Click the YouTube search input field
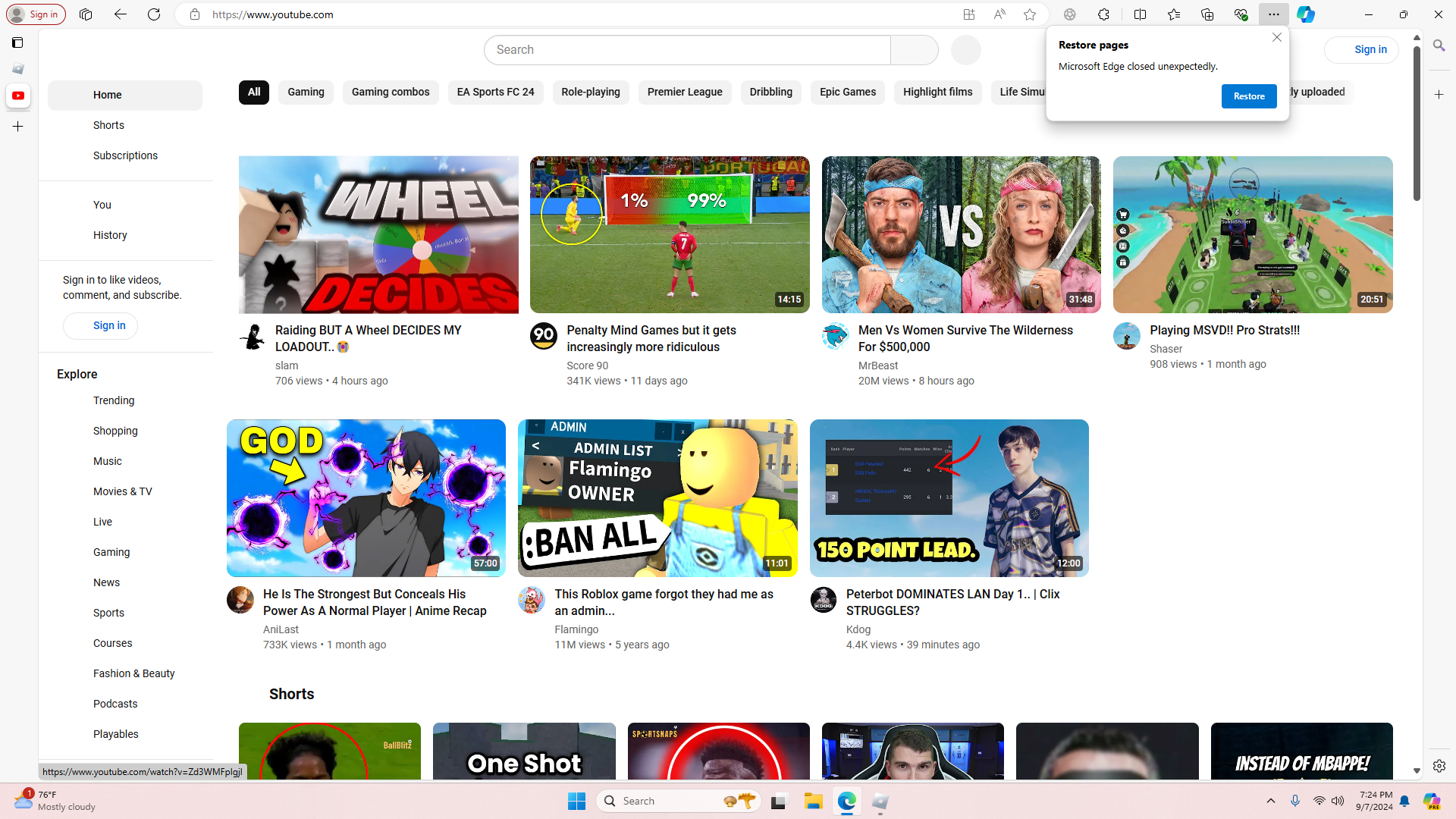Image resolution: width=1456 pixels, height=819 pixels. 686,50
